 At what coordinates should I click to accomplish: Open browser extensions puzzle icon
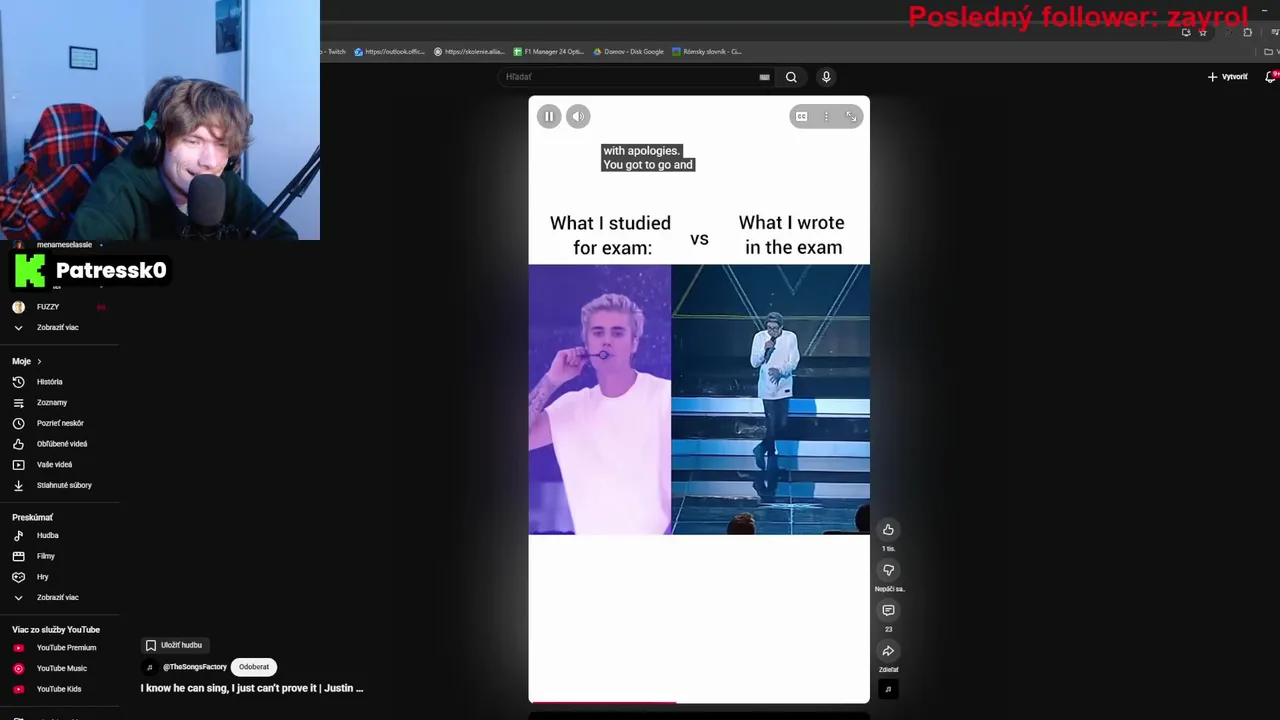click(x=1247, y=32)
